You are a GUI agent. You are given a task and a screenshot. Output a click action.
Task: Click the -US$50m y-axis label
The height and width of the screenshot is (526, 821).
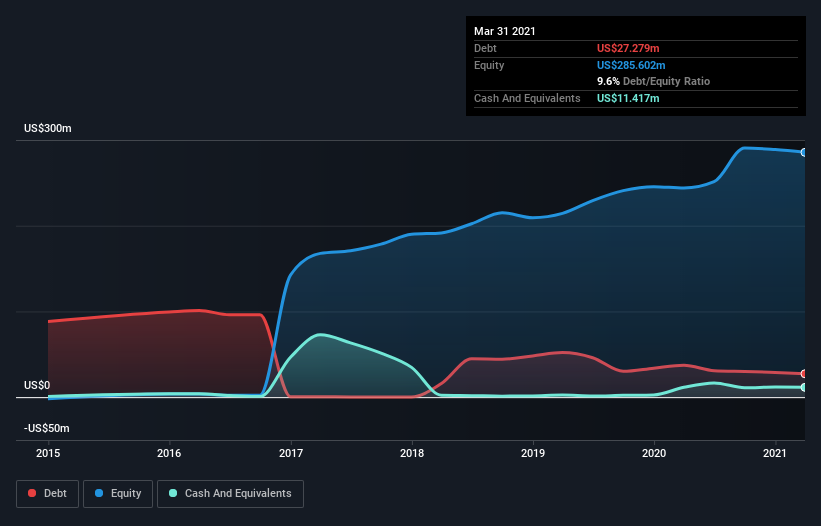(47, 428)
